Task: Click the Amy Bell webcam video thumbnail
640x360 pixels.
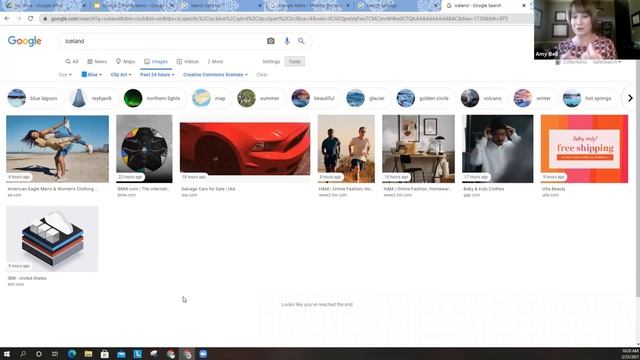Action: click(x=587, y=30)
